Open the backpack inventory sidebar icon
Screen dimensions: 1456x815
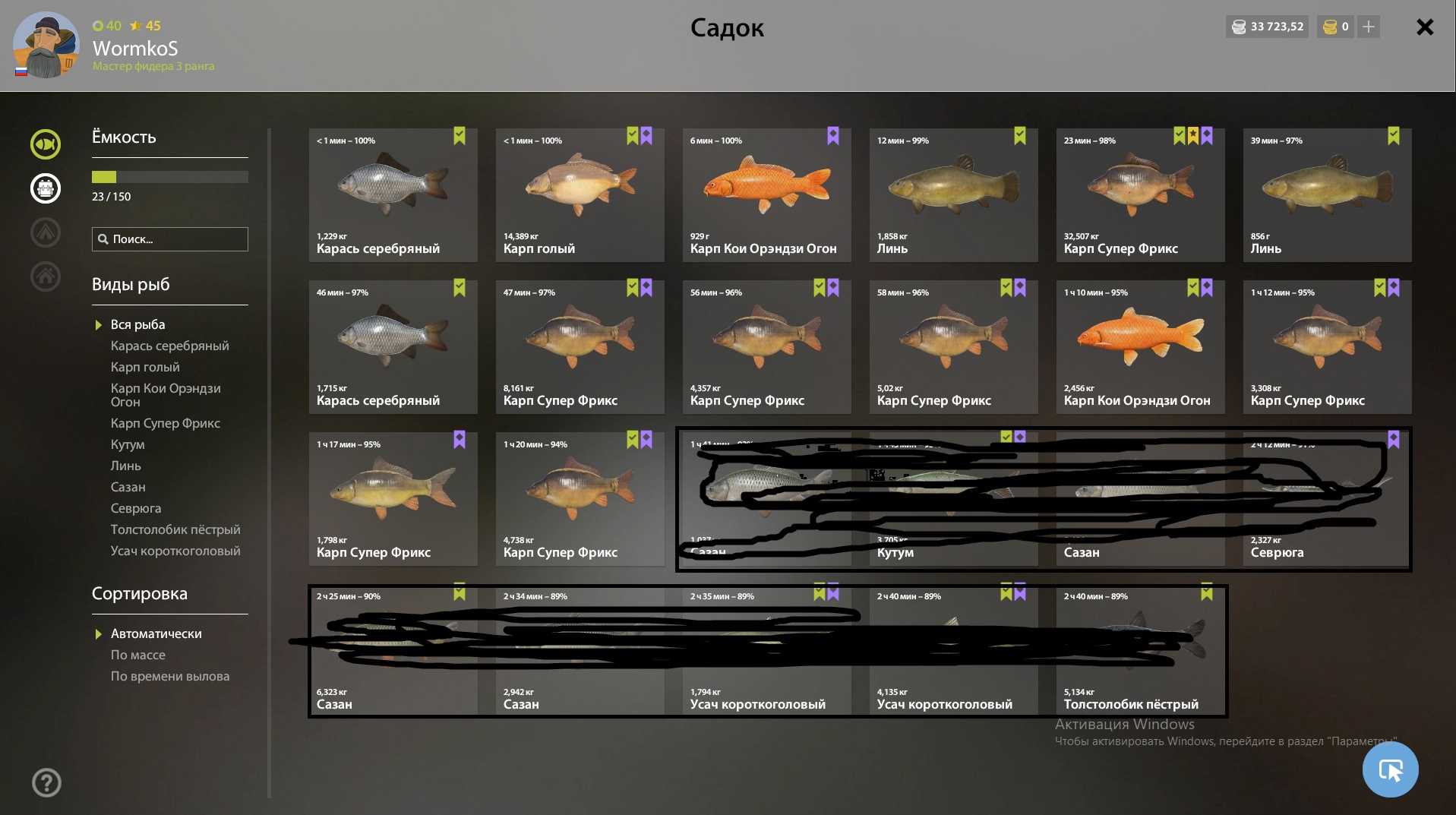pyautogui.click(x=46, y=188)
